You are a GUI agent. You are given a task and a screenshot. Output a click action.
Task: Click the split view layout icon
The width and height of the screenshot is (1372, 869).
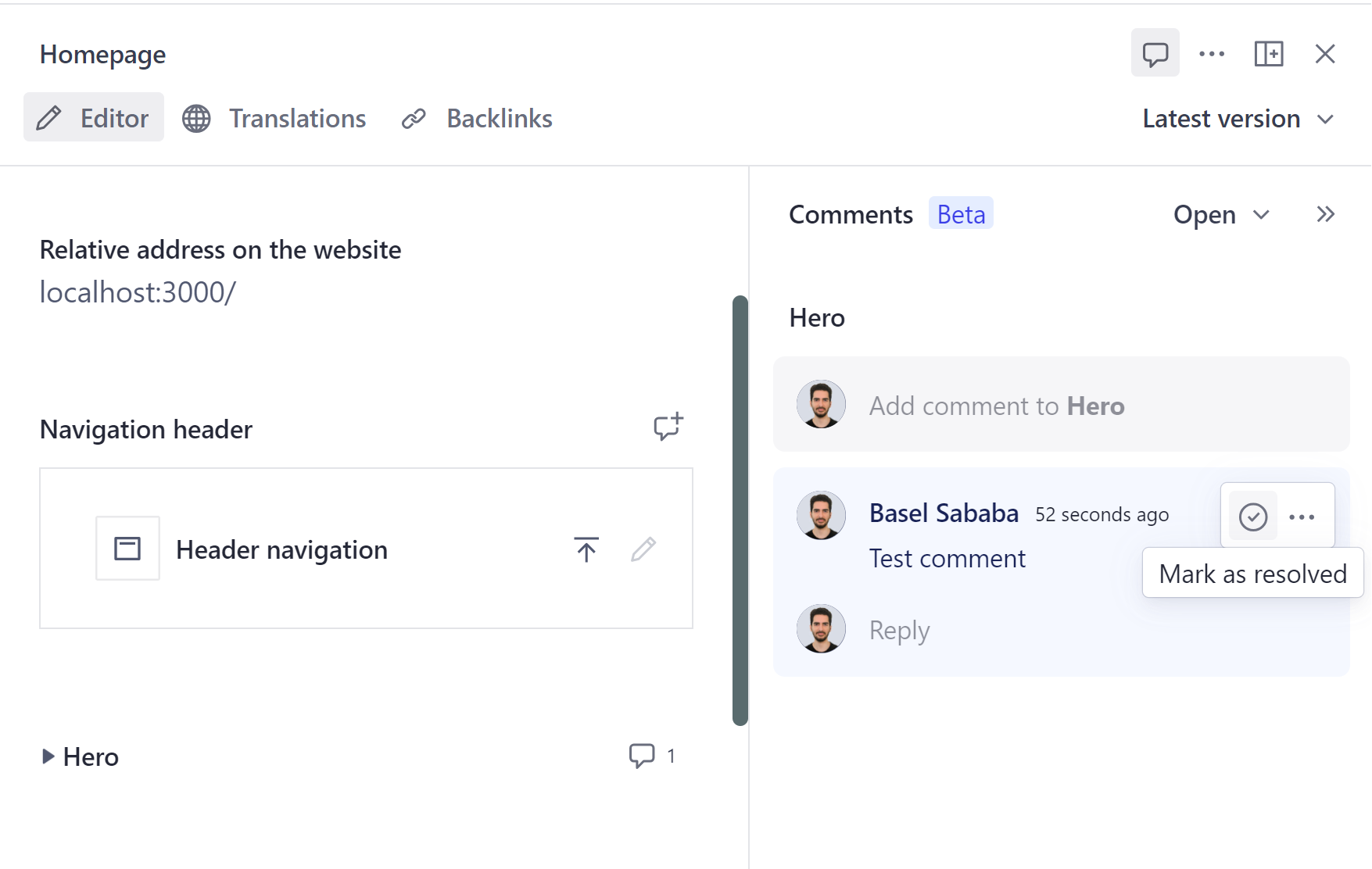[1268, 54]
